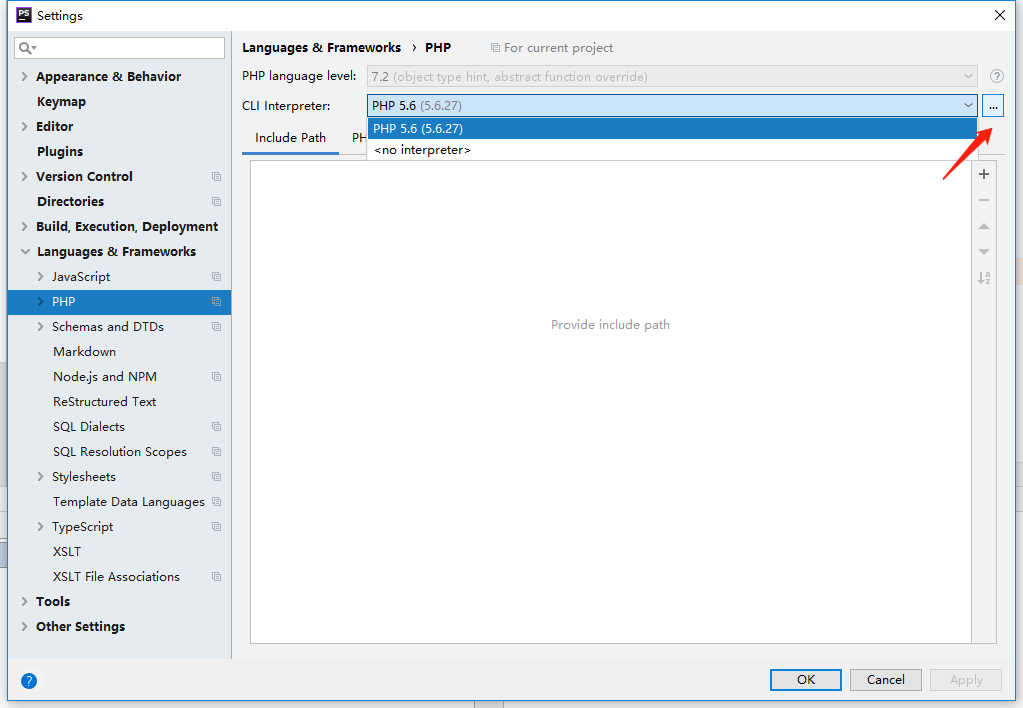Image resolution: width=1023 pixels, height=708 pixels.
Task: Open the help question mark at bottom left
Action: (29, 681)
